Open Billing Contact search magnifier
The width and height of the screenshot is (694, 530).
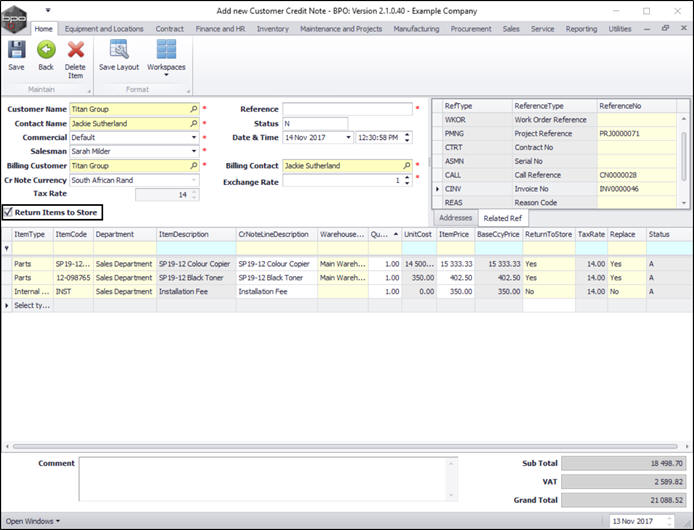pyautogui.click(x=406, y=166)
